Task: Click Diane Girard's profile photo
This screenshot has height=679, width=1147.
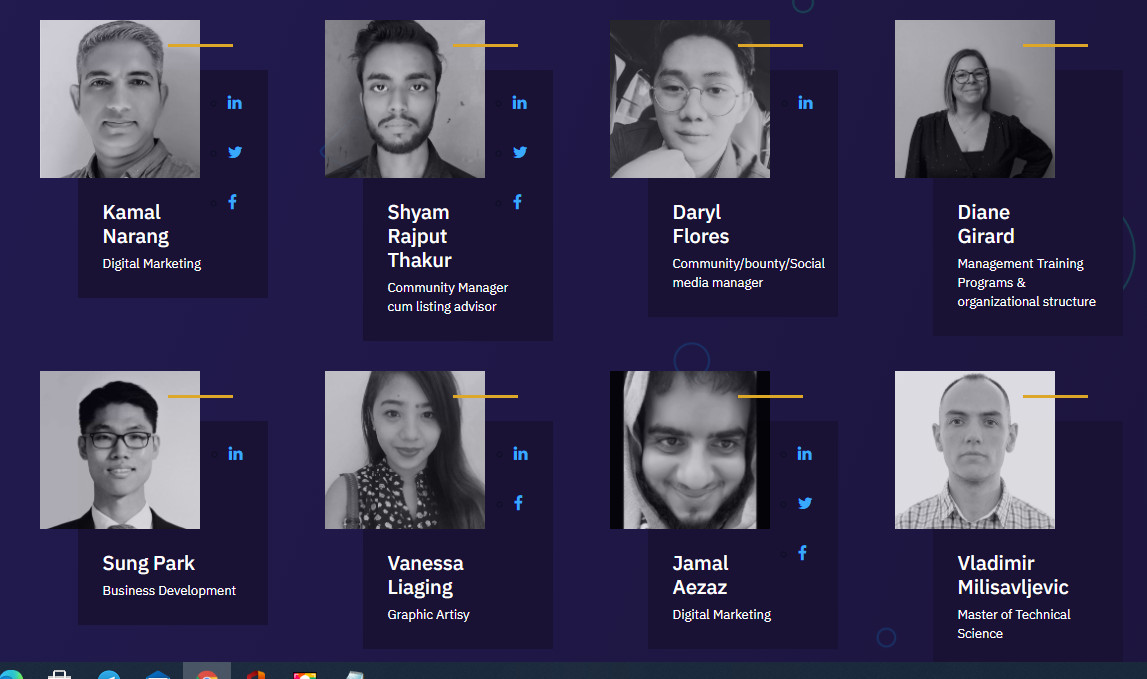Action: [974, 99]
